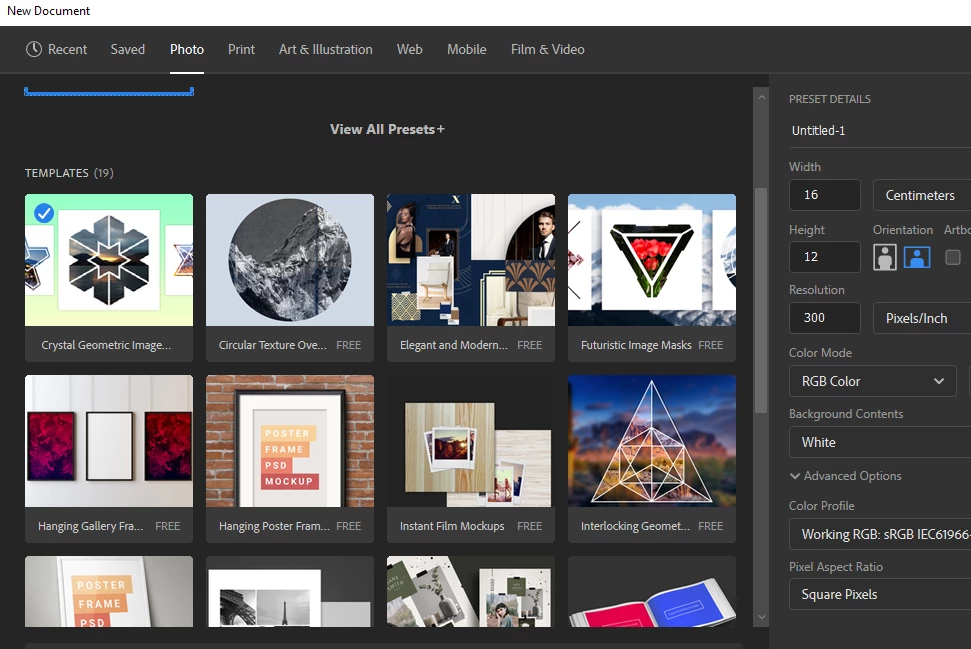This screenshot has width=971, height=649.
Task: Click the TEMPLATES (19) heading
Action: pos(69,173)
